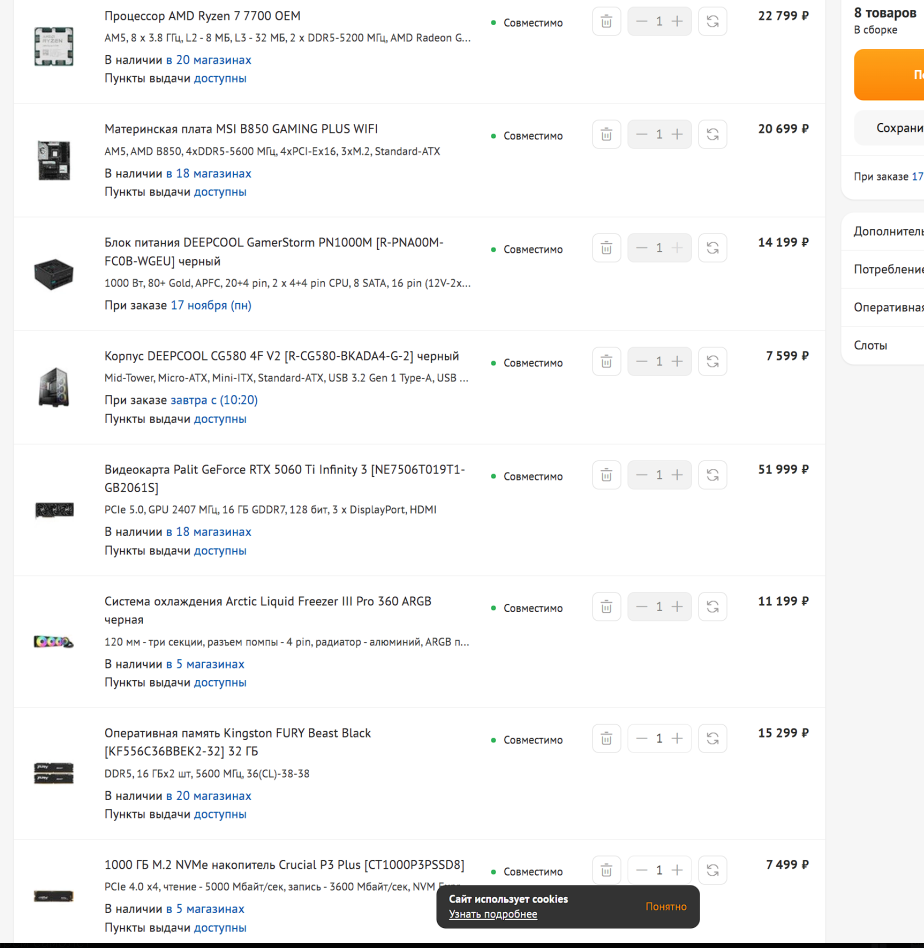
Task: Open the AMD Ryzen processor thumbnail
Action: click(54, 47)
